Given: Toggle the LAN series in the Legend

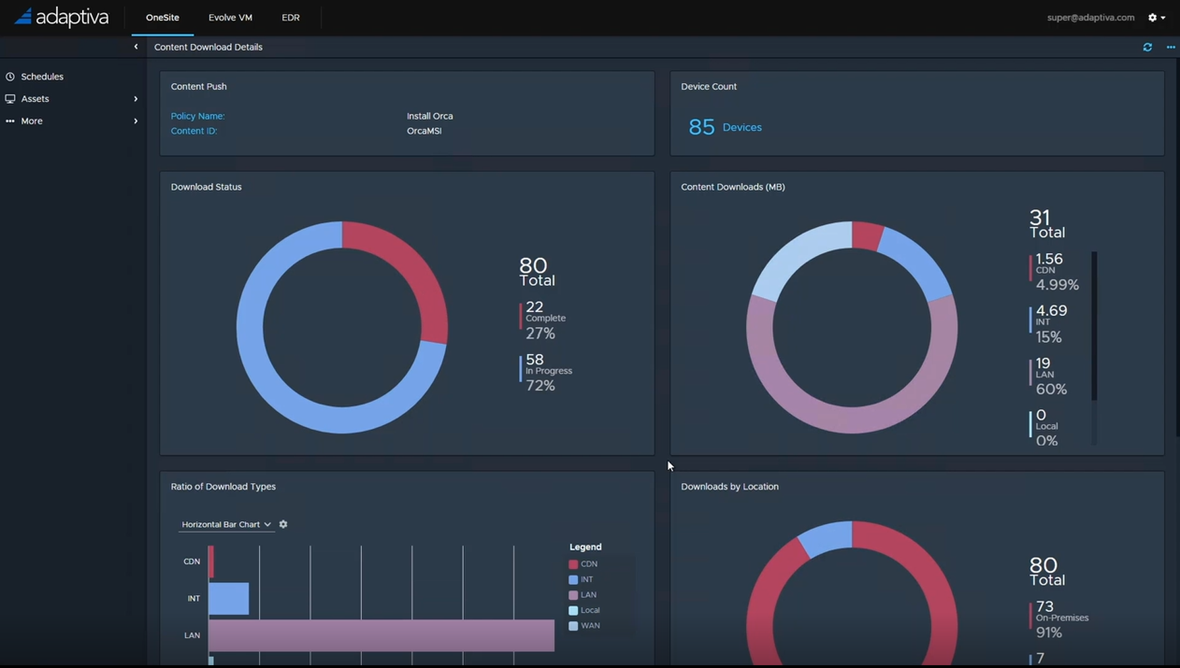Looking at the screenshot, I should pyautogui.click(x=587, y=594).
